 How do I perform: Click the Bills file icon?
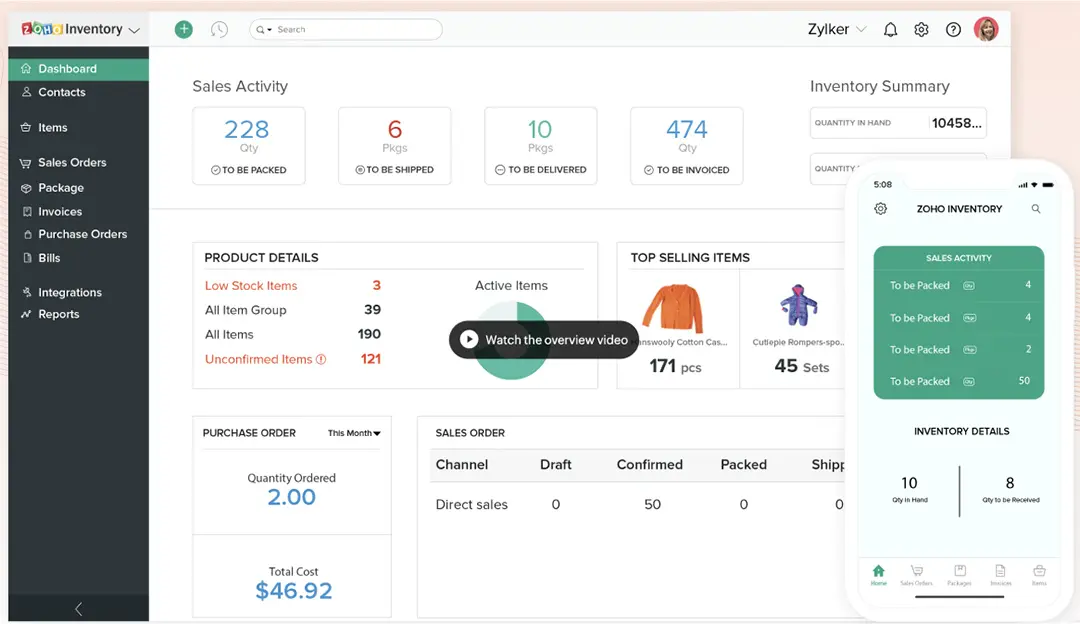tap(27, 258)
